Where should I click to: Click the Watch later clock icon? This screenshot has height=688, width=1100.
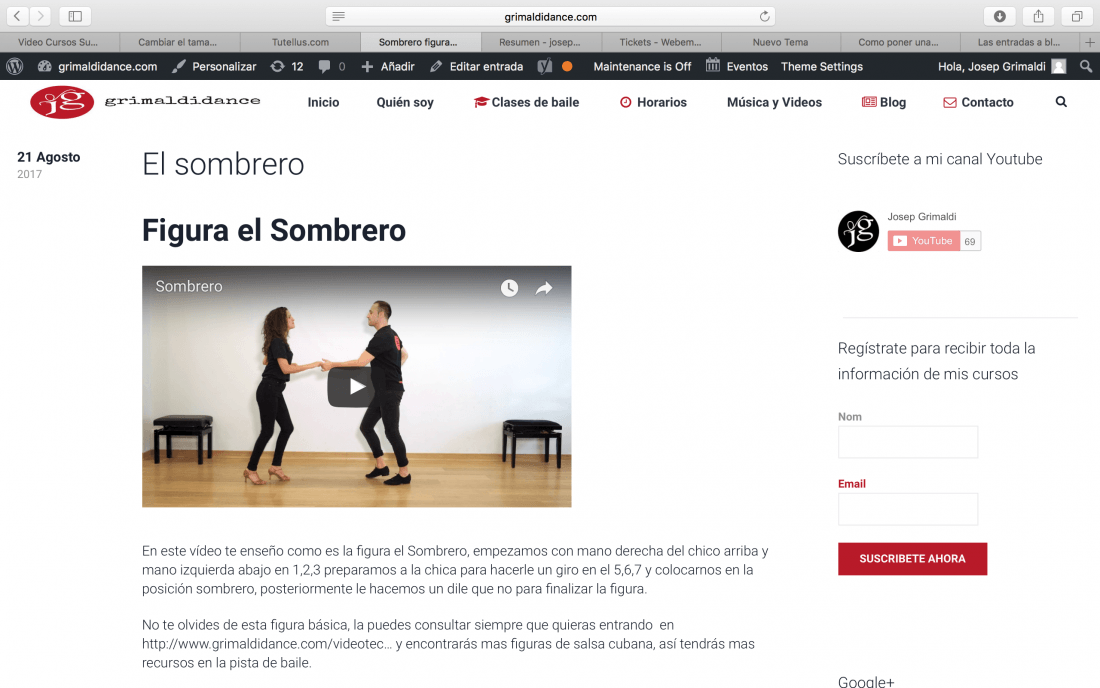coord(509,288)
